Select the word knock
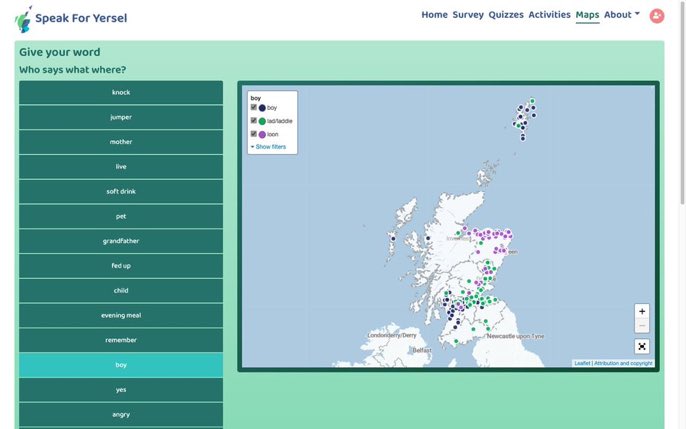 [121, 92]
